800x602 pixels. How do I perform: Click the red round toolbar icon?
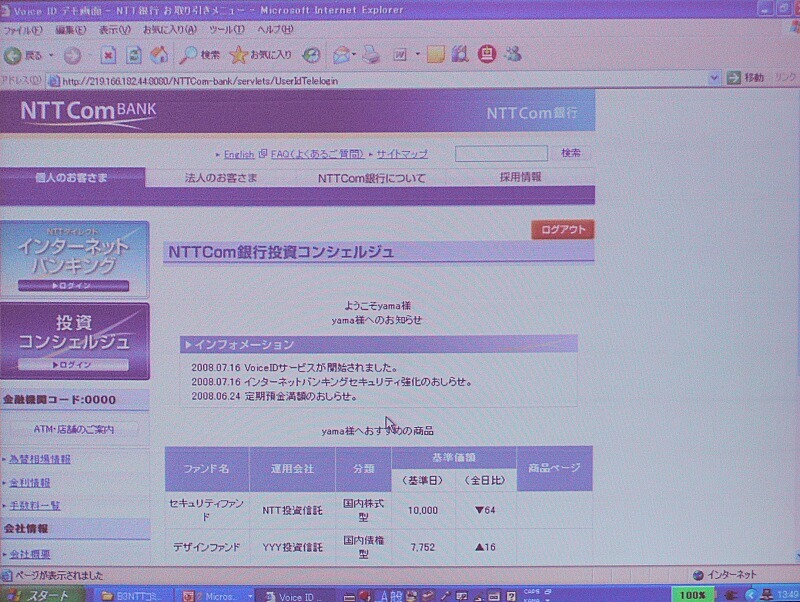point(487,54)
